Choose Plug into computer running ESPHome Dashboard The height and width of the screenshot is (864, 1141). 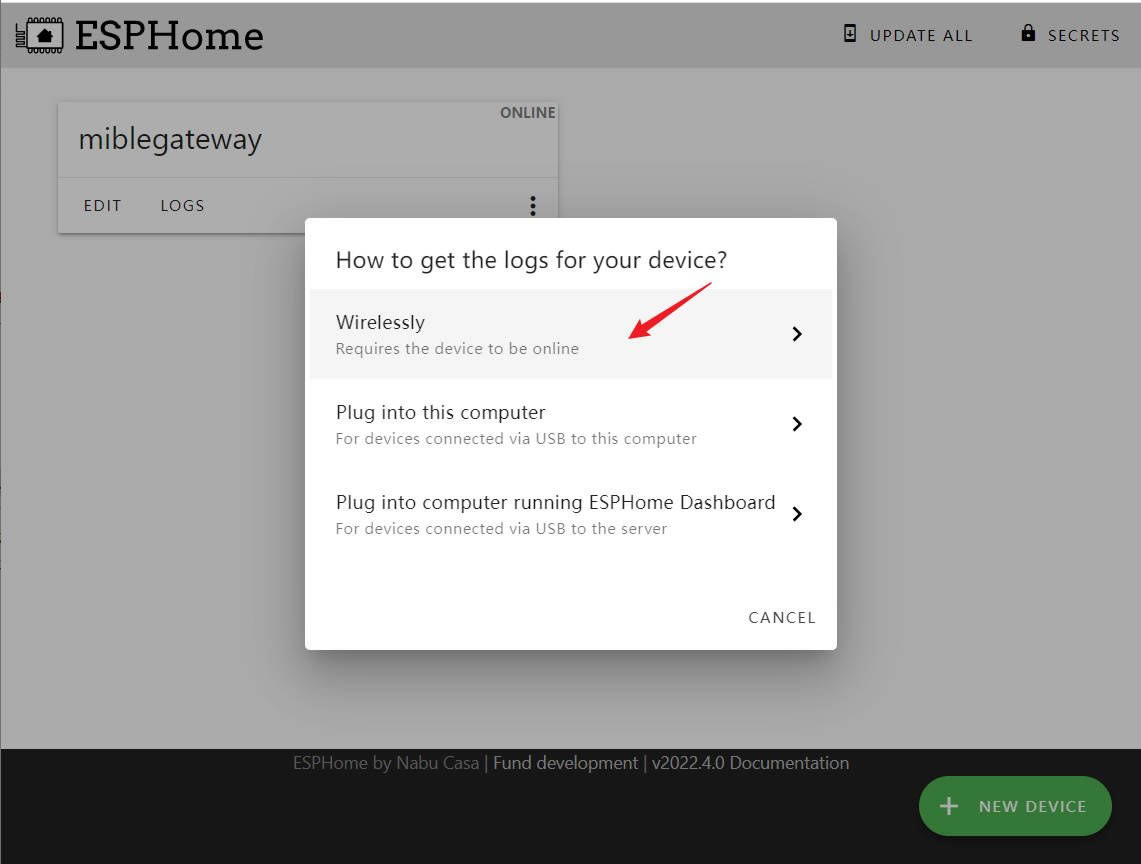(570, 514)
